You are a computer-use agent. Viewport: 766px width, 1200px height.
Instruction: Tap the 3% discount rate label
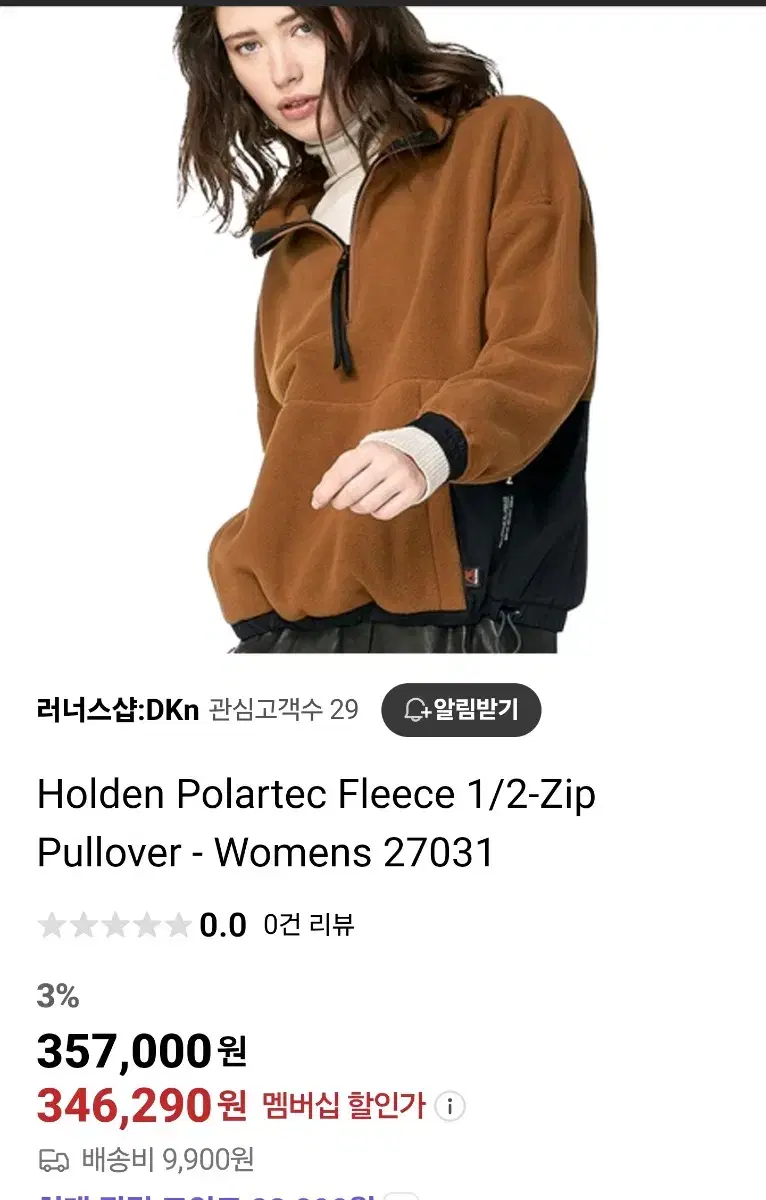(x=58, y=996)
